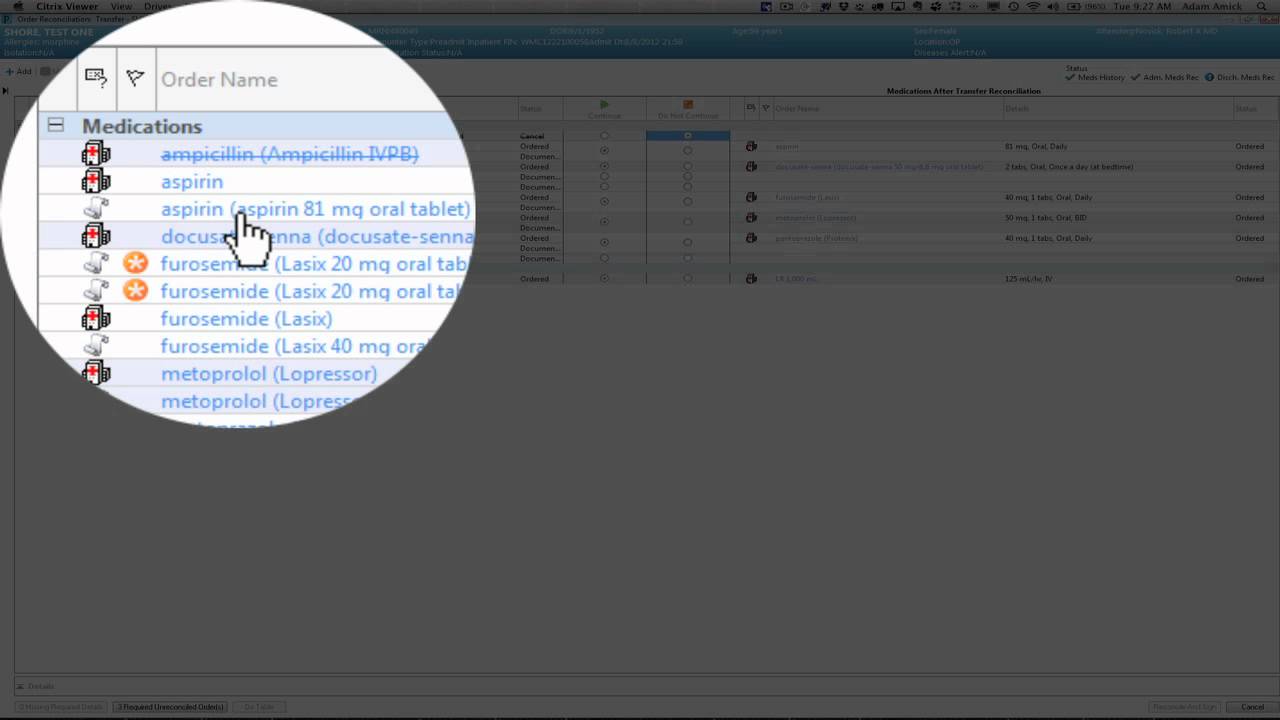Click the inpatient icon beside metoprolol (Lopressor) in magnified list
The image size is (1280, 720).
96,373
